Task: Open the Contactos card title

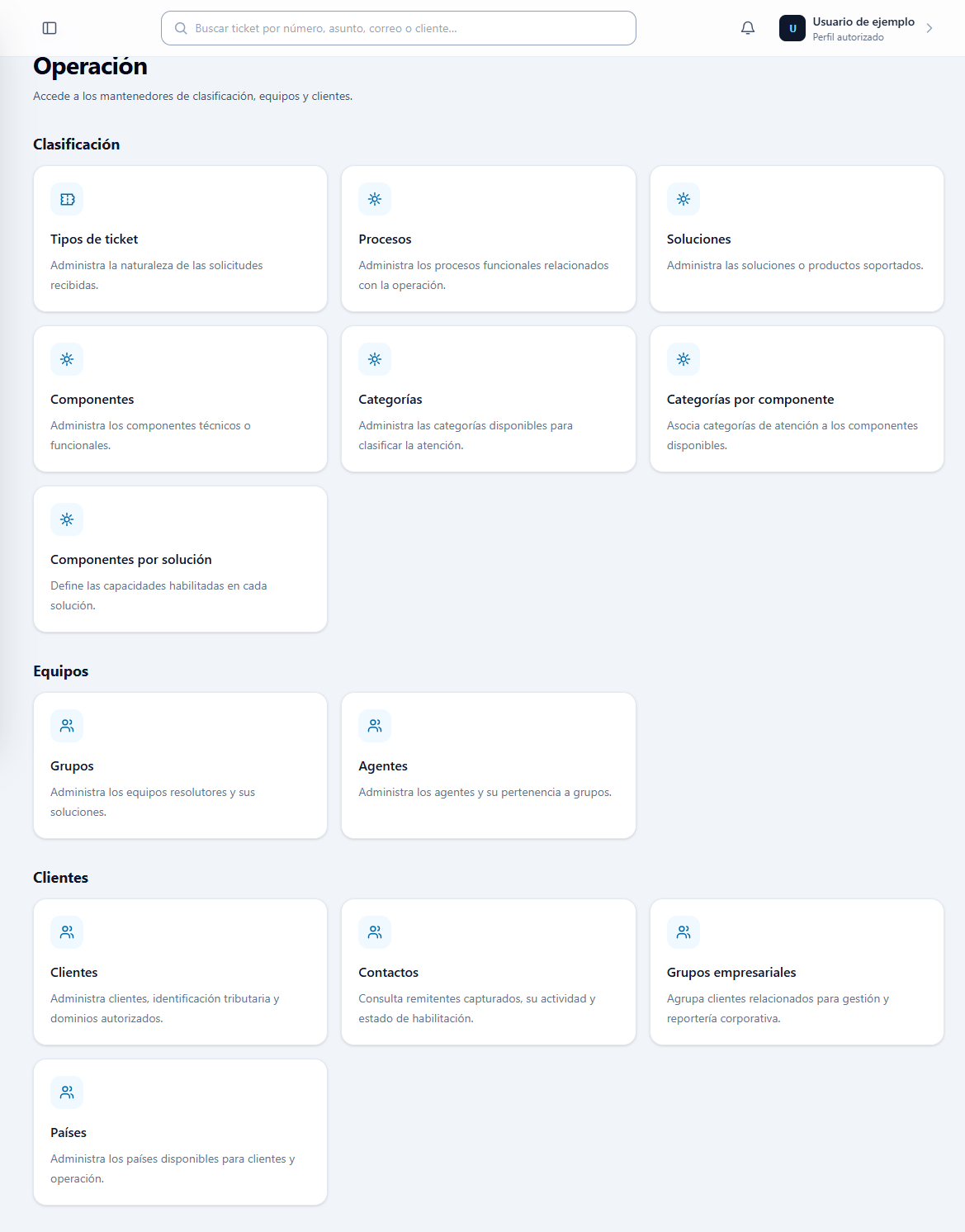Action: pos(389,973)
